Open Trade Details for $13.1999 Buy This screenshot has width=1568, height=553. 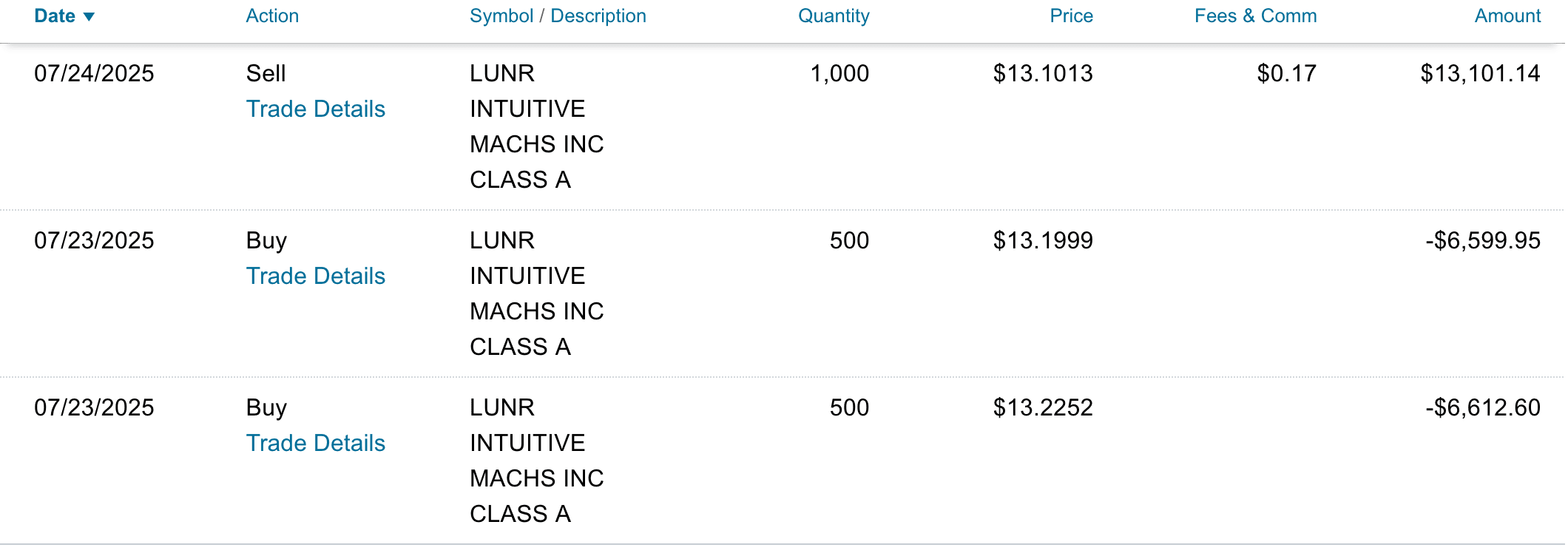(316, 276)
